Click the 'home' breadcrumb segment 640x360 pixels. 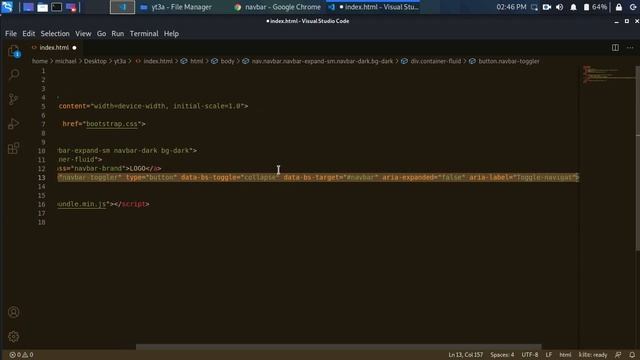40,61
